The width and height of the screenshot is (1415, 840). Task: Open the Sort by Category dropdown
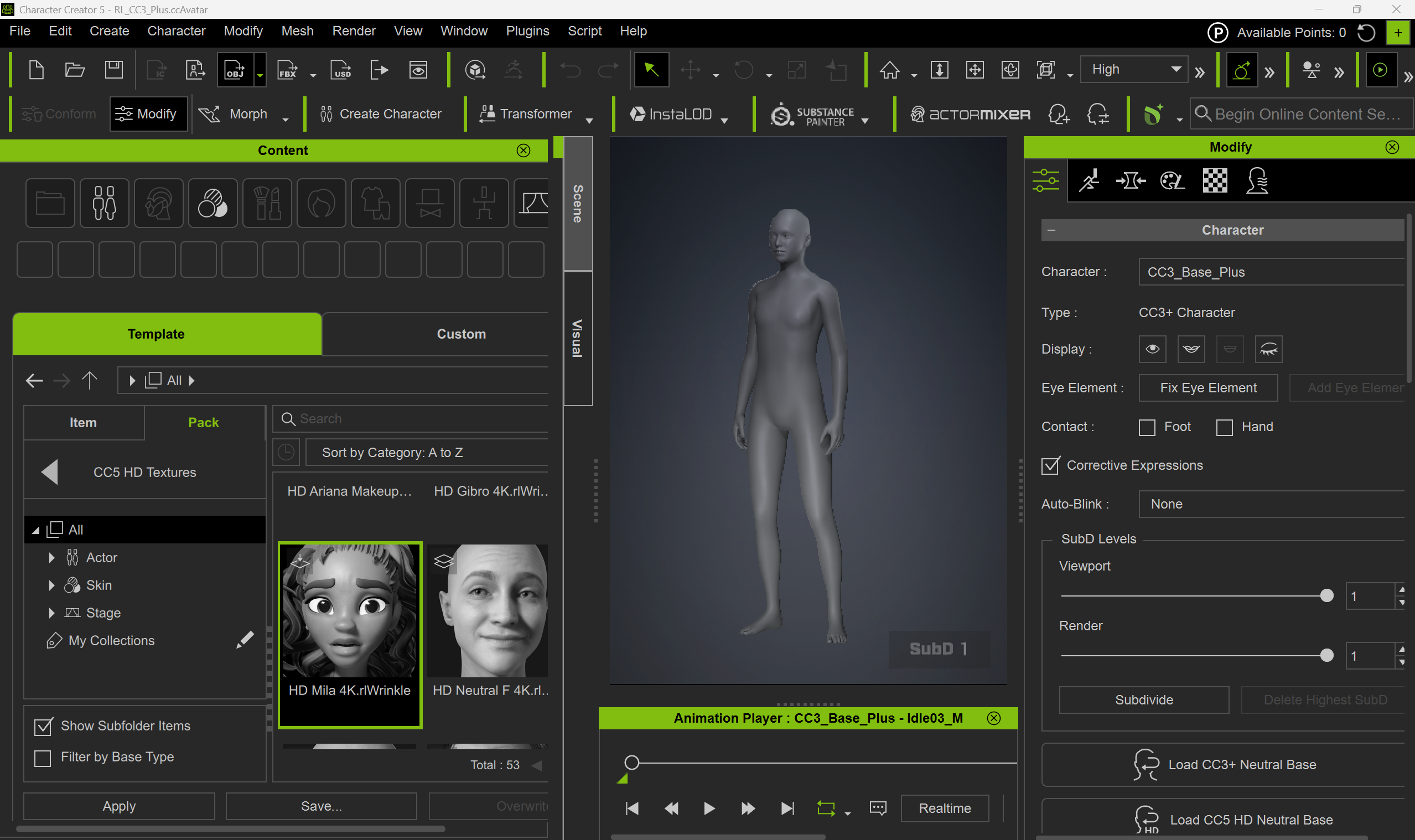(x=427, y=452)
